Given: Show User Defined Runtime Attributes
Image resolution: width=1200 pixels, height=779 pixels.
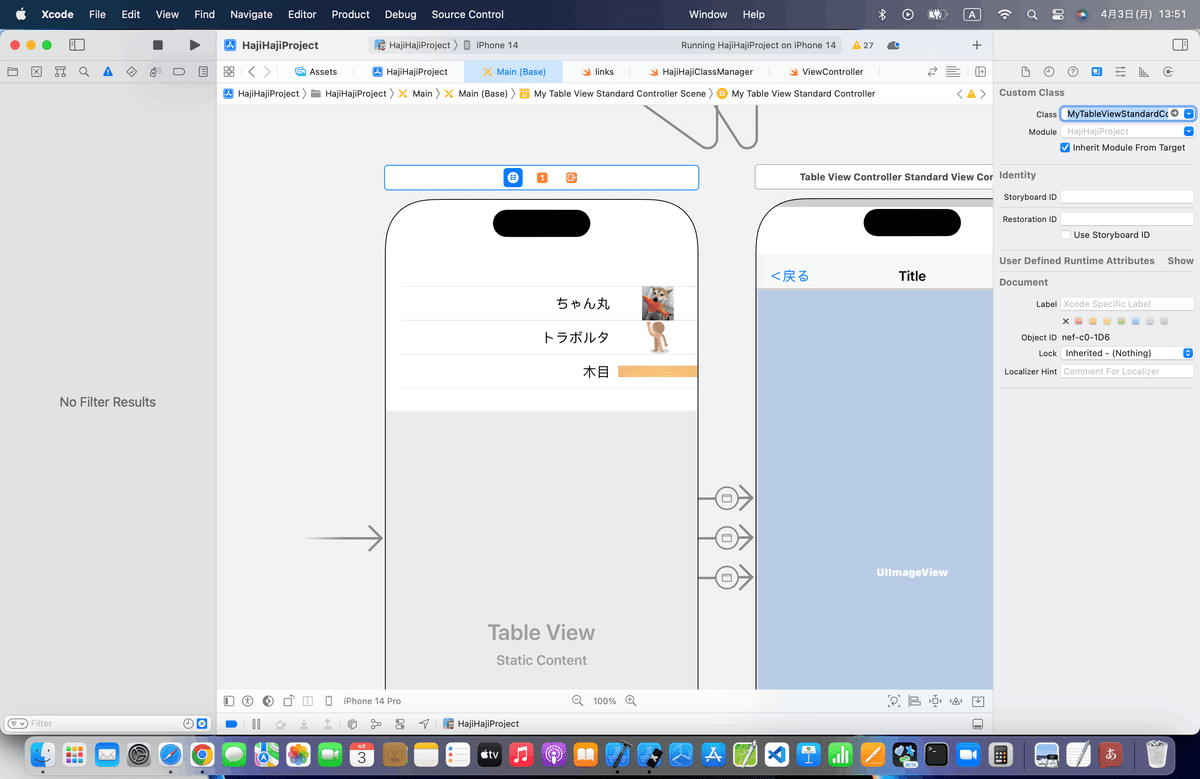Looking at the screenshot, I should point(1180,261).
